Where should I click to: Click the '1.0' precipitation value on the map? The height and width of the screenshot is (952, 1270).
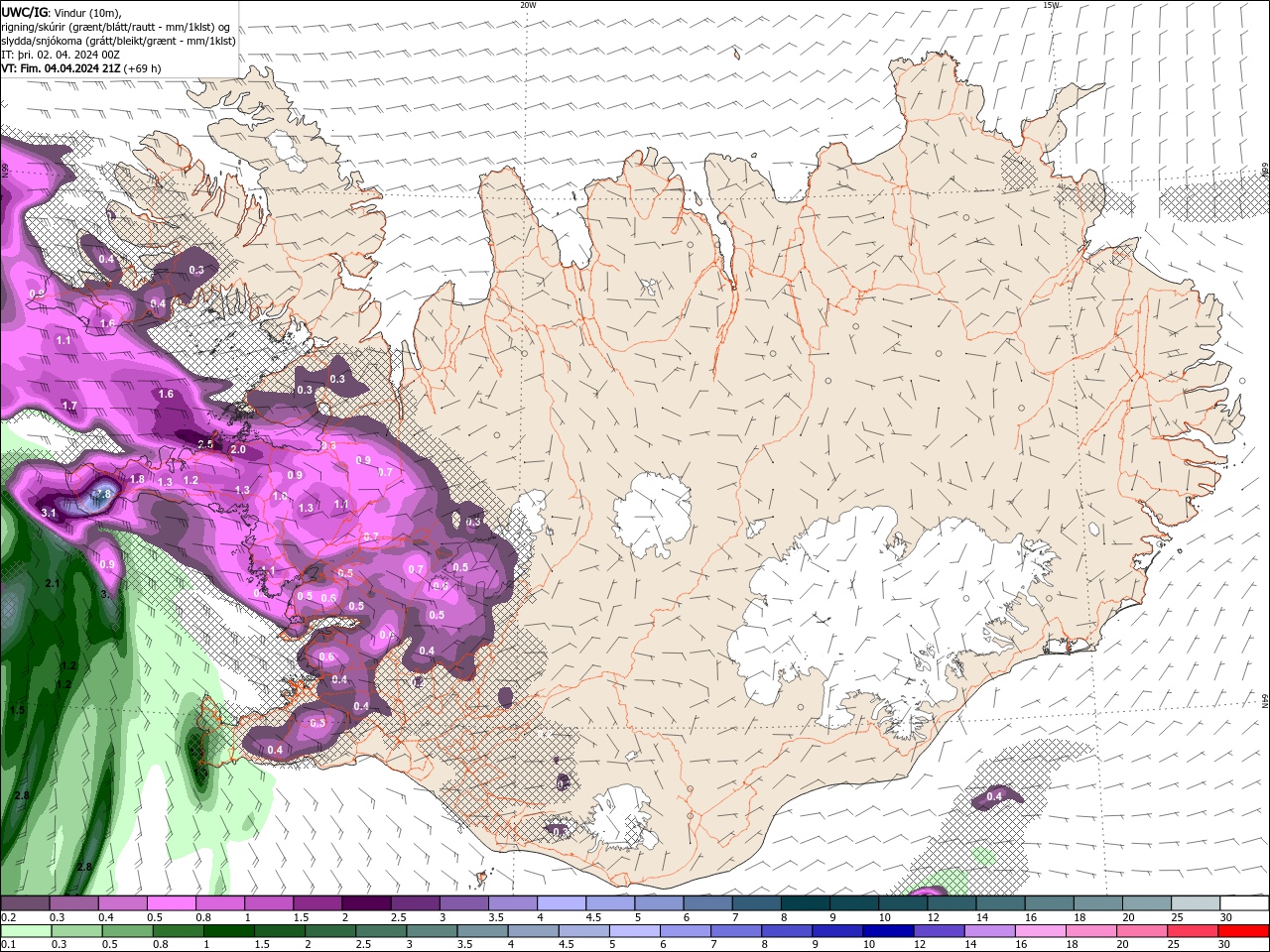(x=282, y=497)
